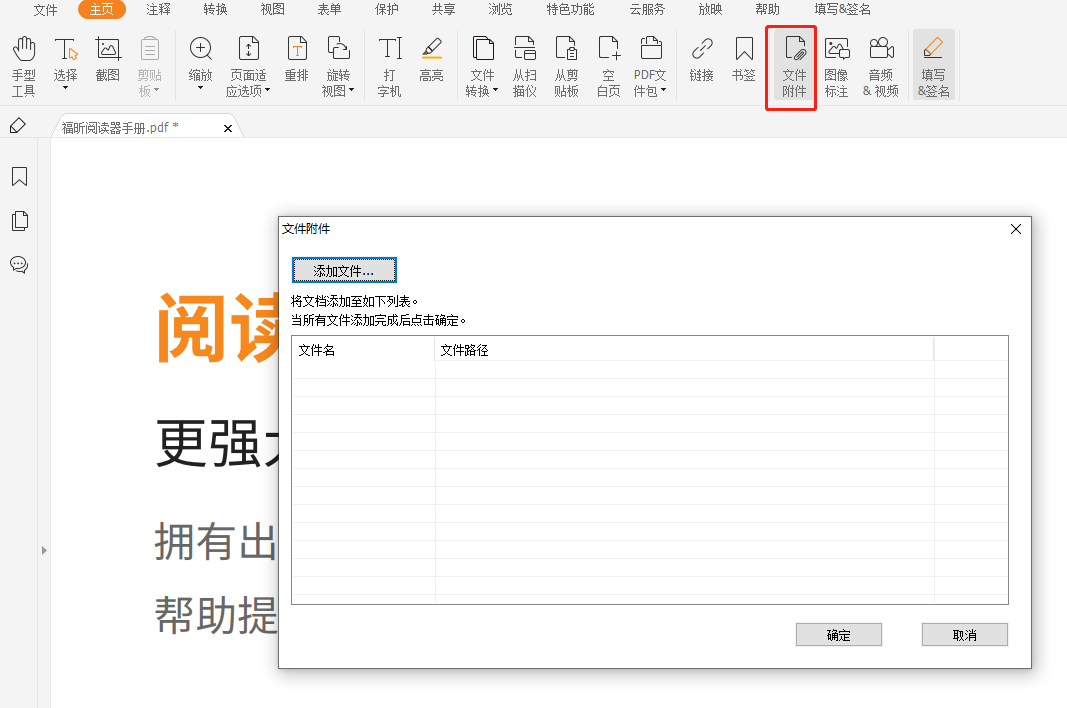
Task: Click the 截图 snapshot tool
Action: tap(107, 63)
